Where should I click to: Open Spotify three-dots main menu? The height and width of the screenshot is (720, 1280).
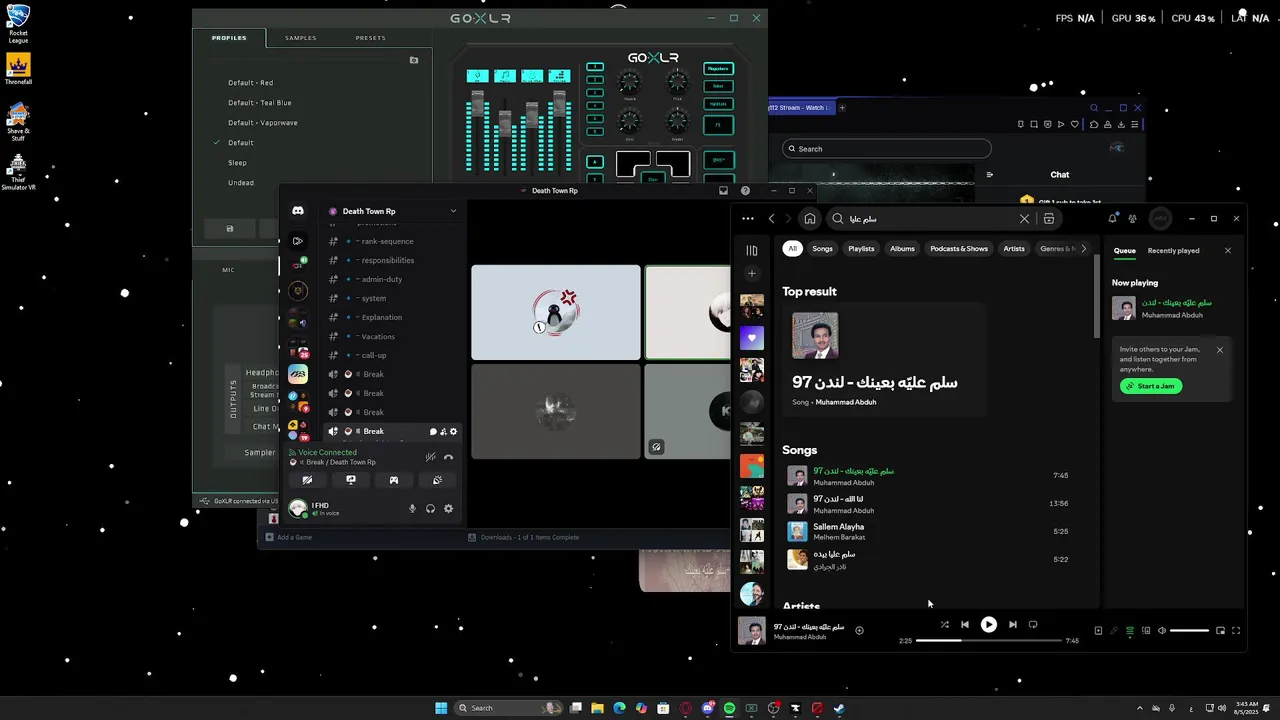[747, 219]
